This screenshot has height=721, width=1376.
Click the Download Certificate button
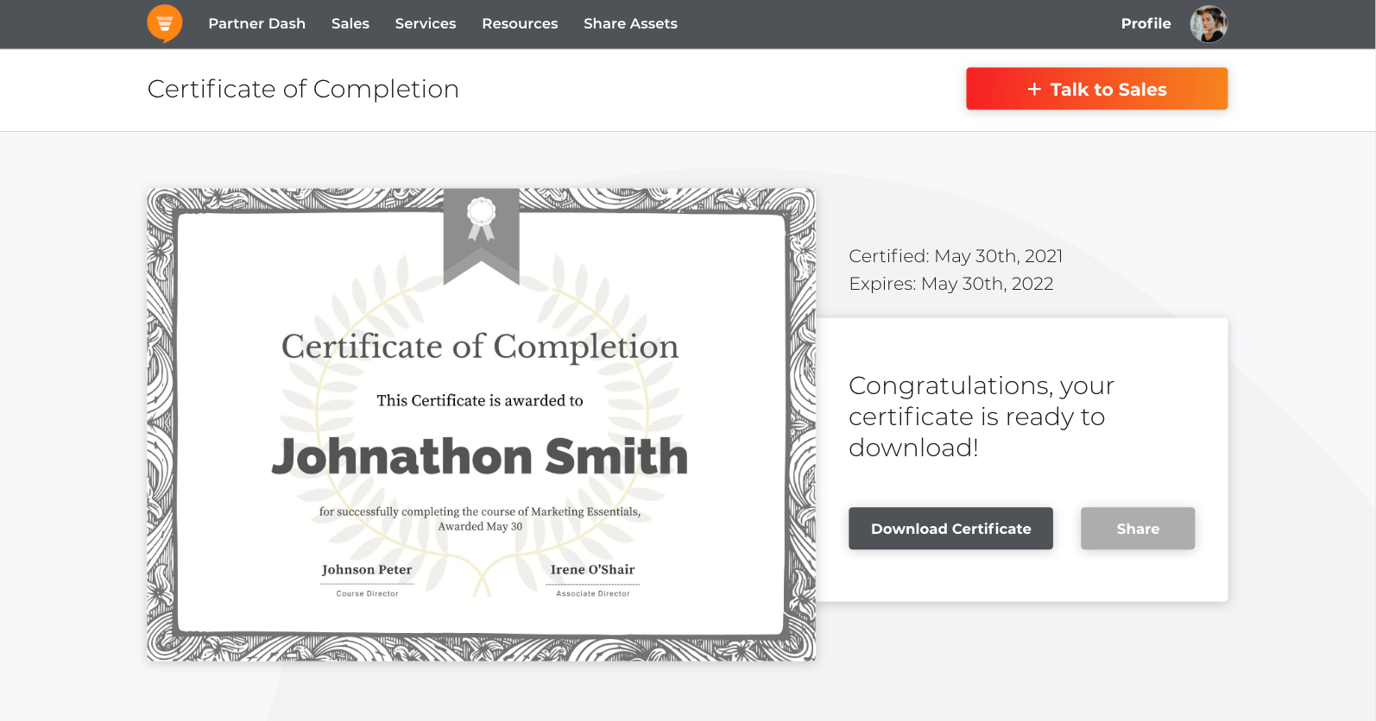coord(950,528)
